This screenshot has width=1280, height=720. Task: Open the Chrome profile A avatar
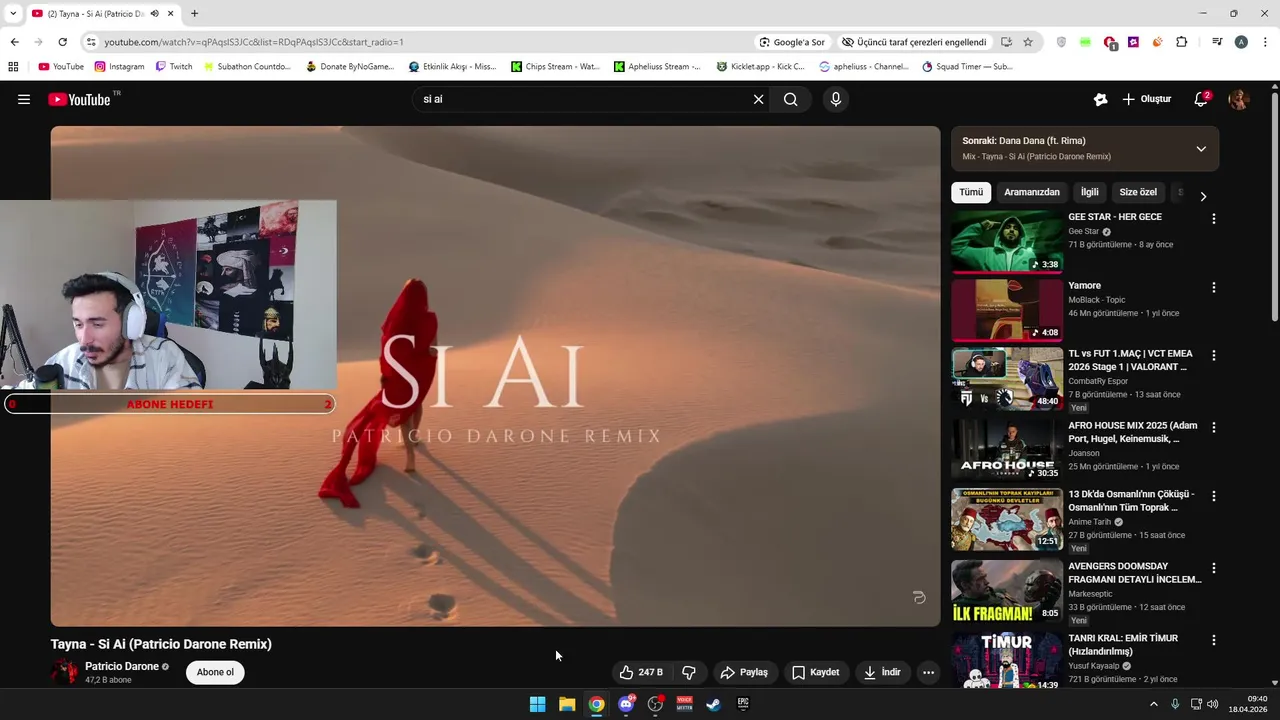point(1241,42)
